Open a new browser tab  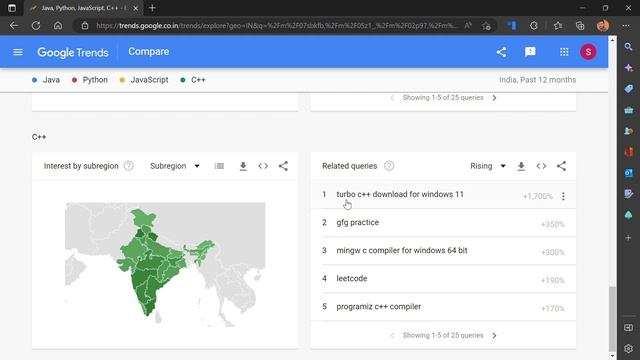pyautogui.click(x=152, y=8)
